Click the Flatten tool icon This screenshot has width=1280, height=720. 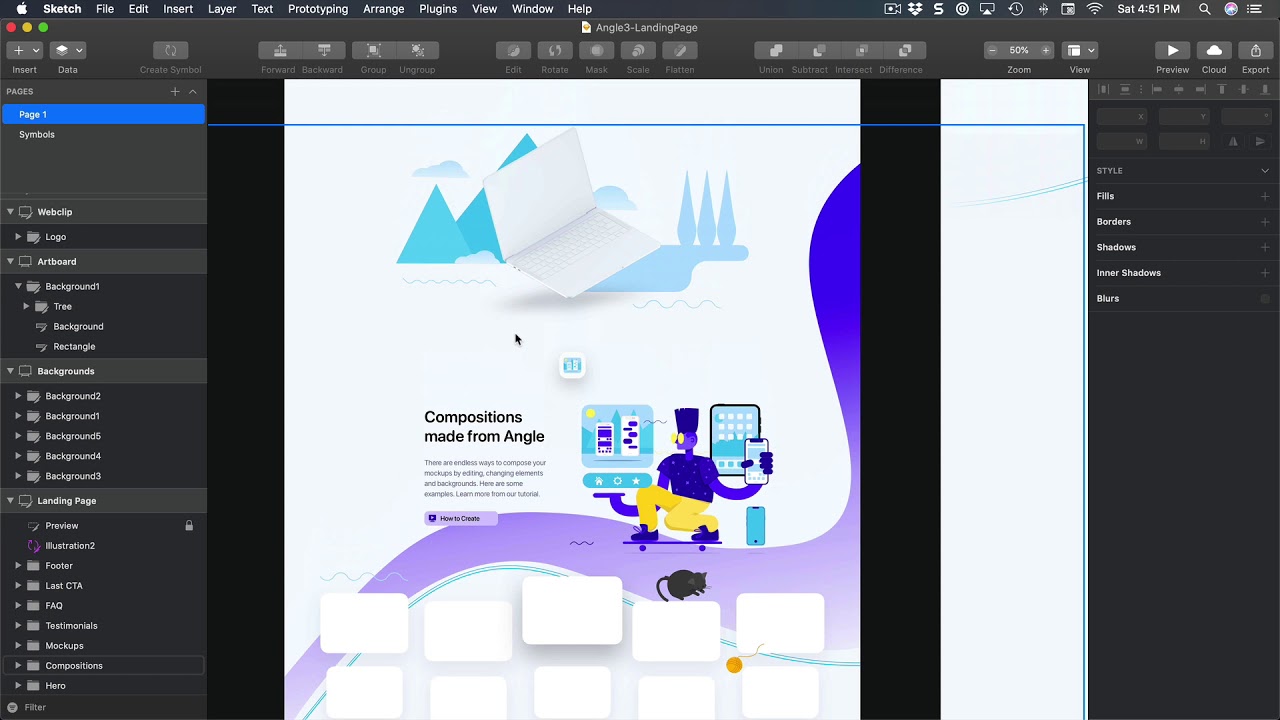[x=680, y=50]
